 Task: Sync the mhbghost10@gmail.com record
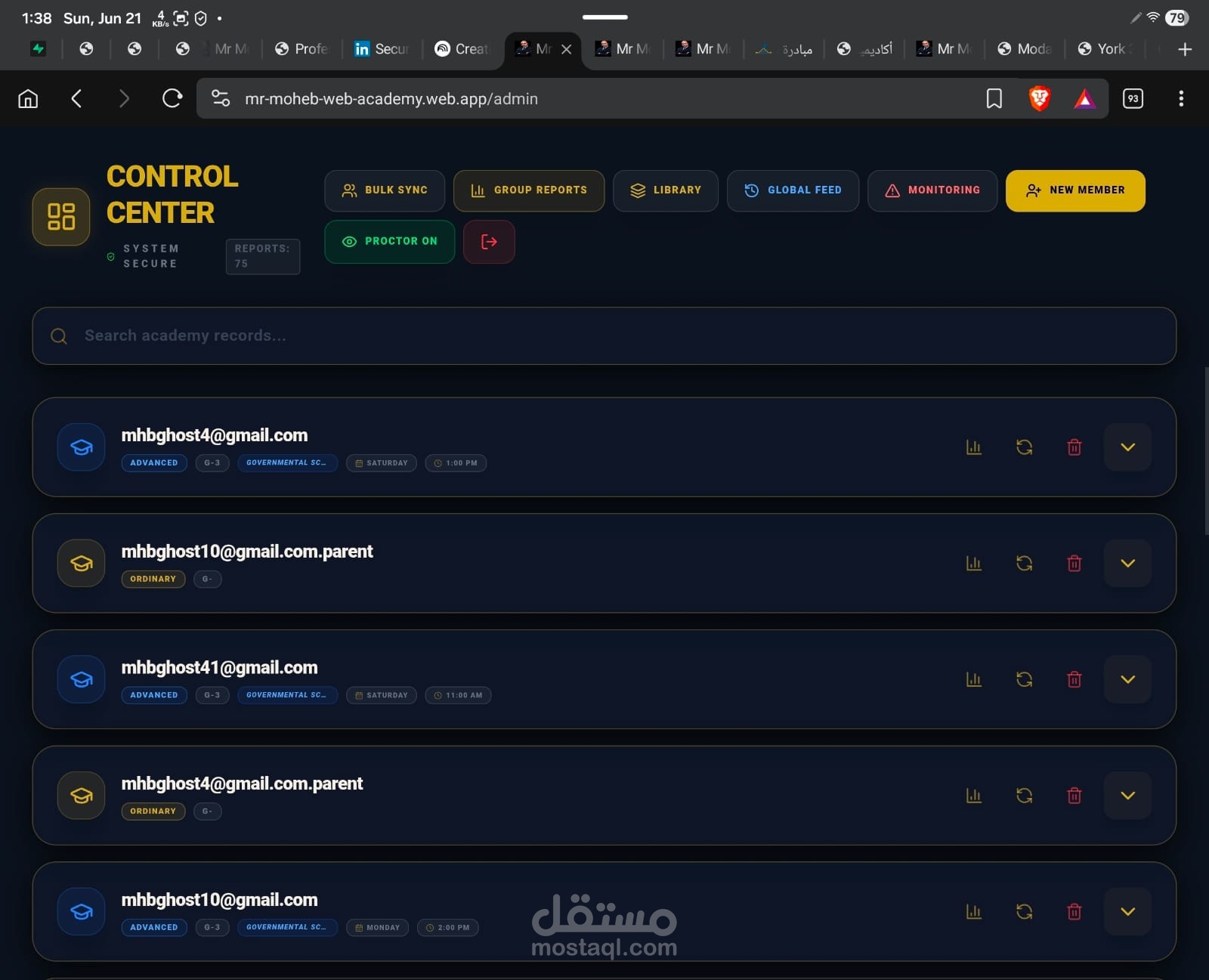[1024, 912]
